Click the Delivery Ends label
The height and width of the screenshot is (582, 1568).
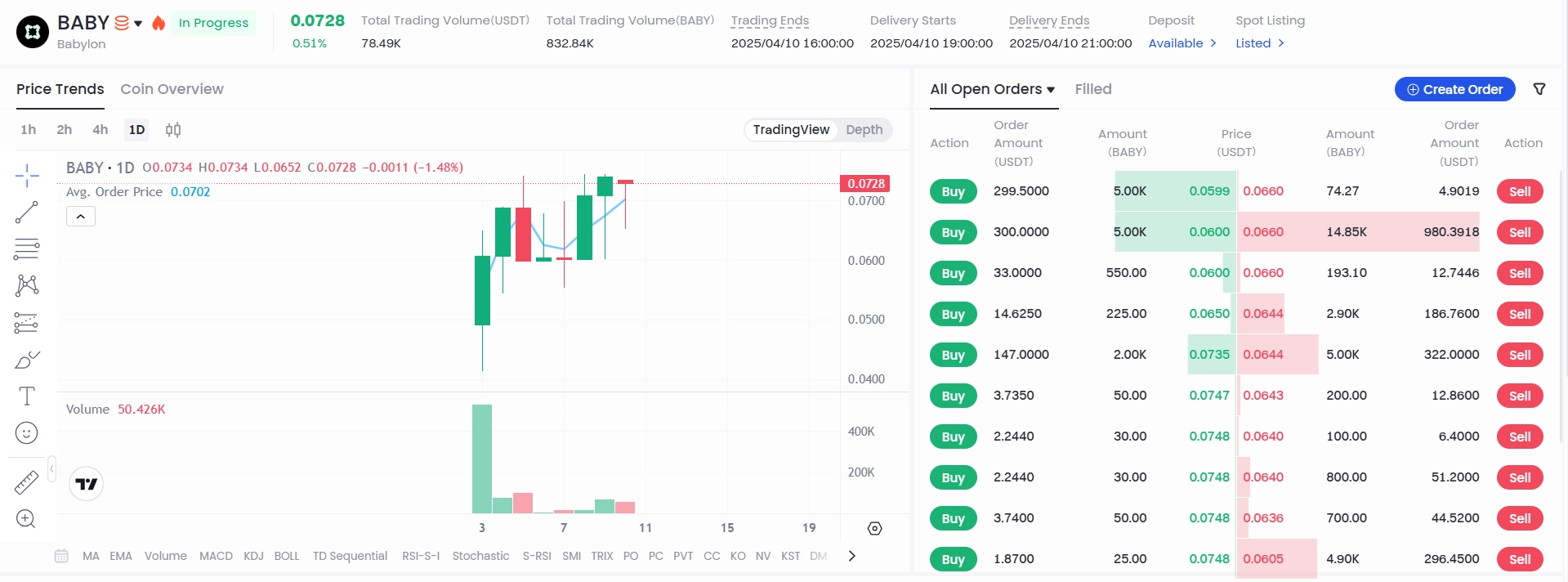click(x=1049, y=20)
